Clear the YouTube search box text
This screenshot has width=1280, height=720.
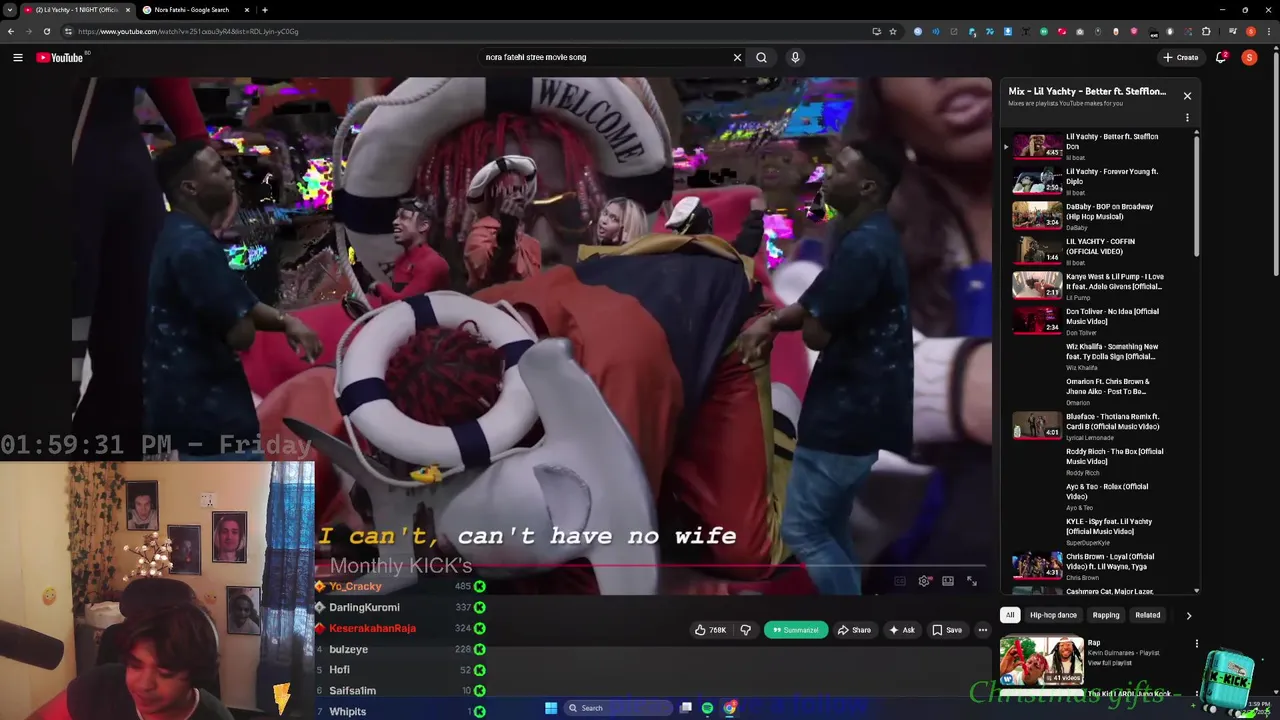click(737, 57)
